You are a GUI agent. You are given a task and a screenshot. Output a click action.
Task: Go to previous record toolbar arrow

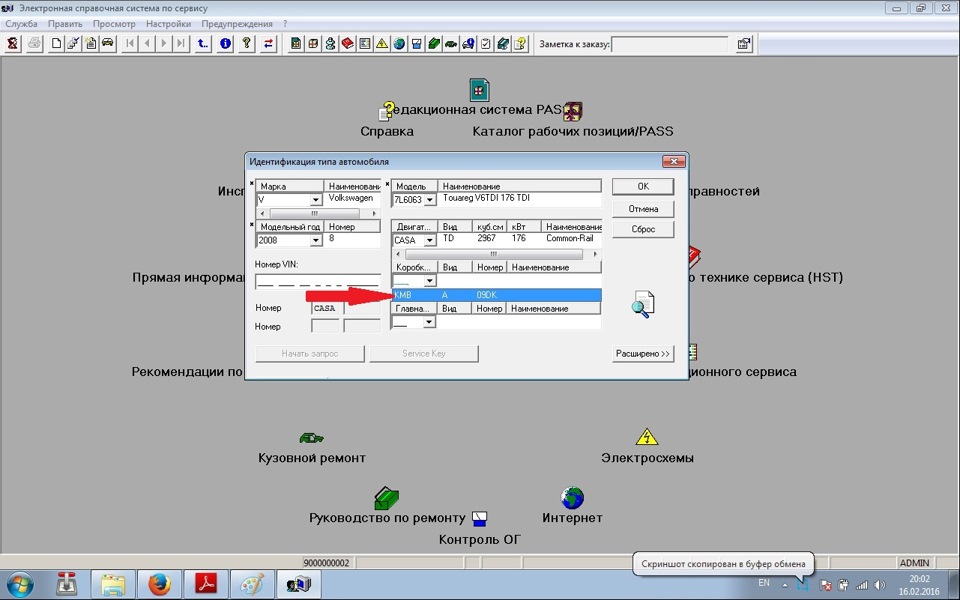pos(147,43)
